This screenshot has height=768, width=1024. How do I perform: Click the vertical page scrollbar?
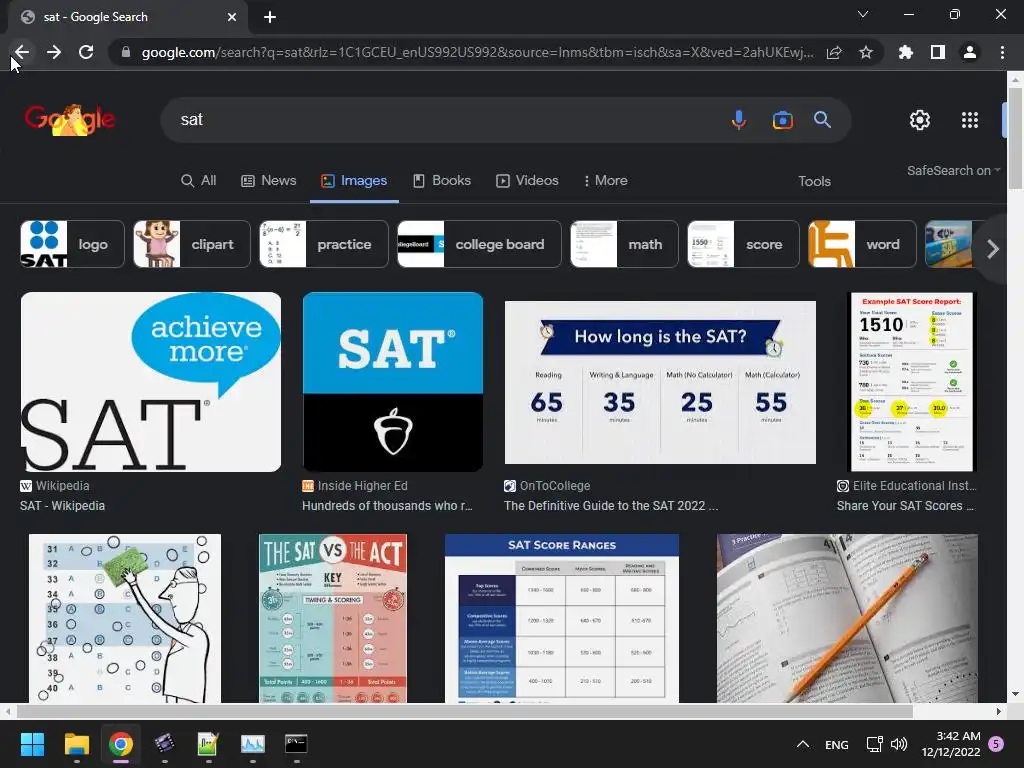pos(1015,137)
